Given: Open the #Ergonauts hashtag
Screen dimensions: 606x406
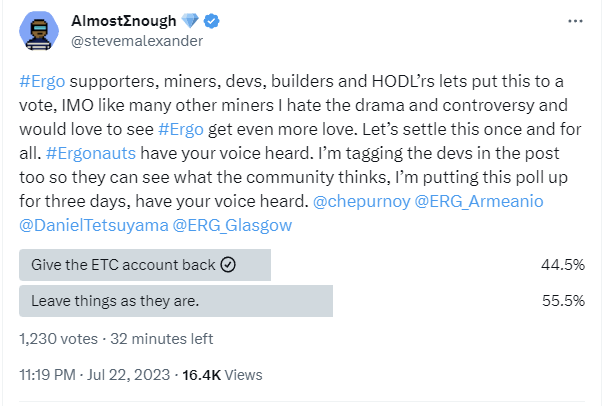Looking at the screenshot, I should point(91,153).
